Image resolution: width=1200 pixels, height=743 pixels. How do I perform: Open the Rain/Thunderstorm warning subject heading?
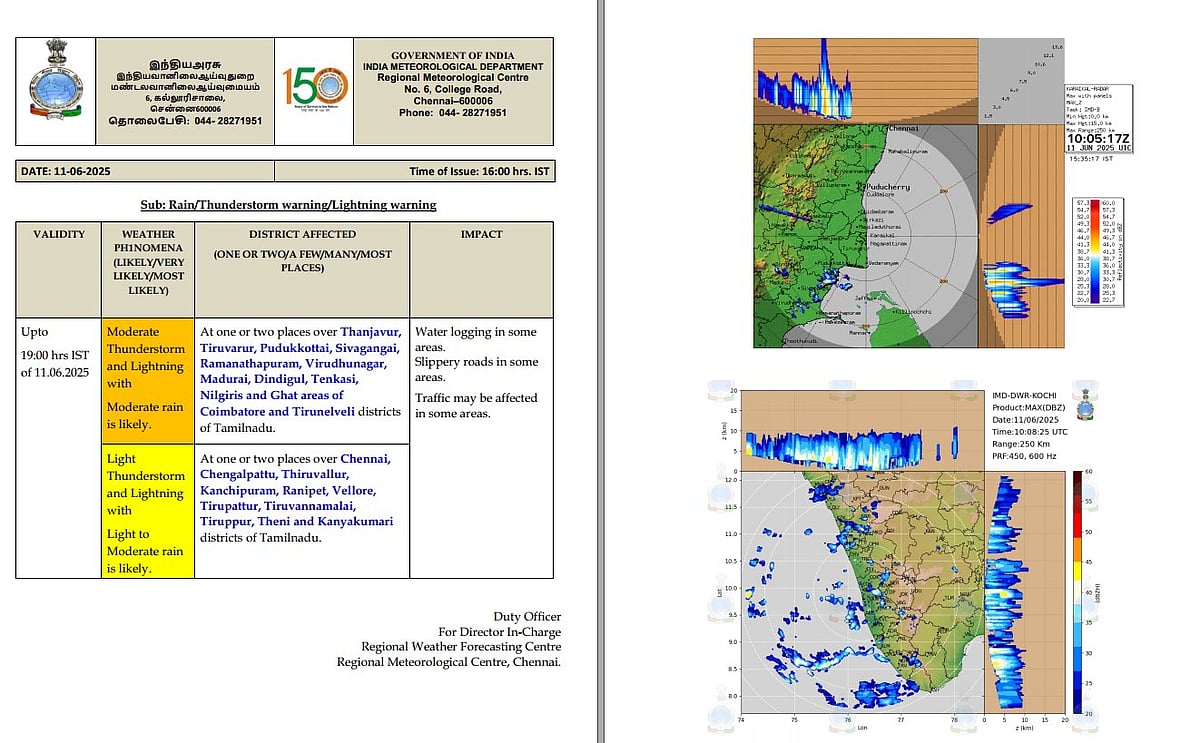coord(288,205)
